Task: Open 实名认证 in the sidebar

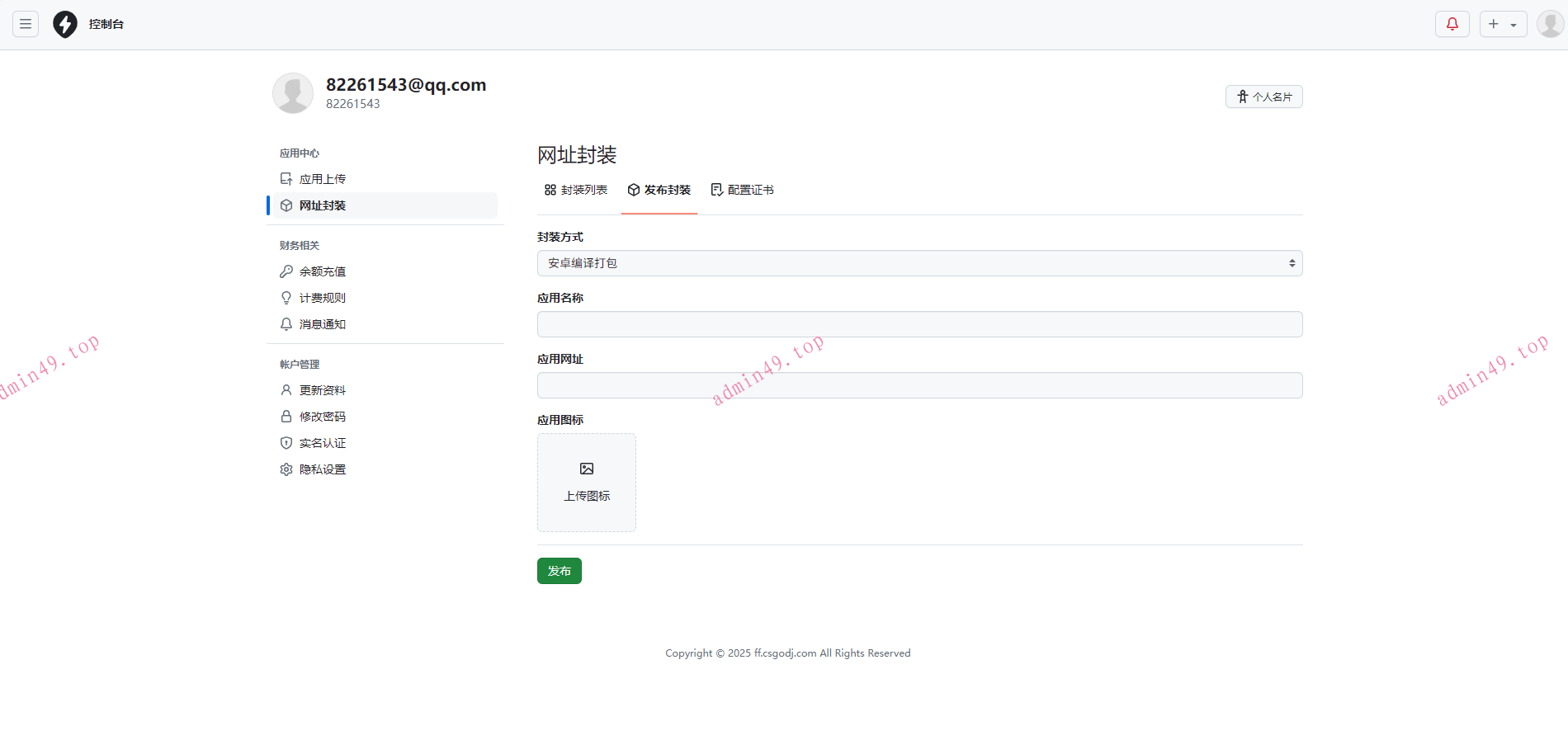Action: (x=322, y=443)
